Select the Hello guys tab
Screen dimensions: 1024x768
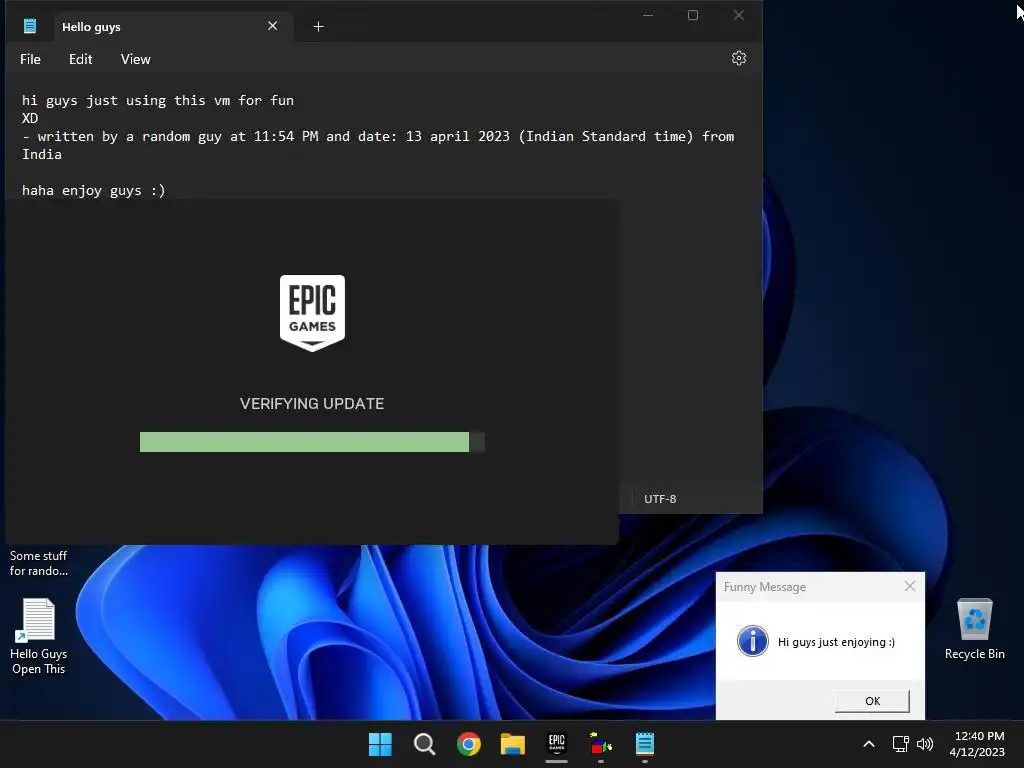click(x=174, y=27)
